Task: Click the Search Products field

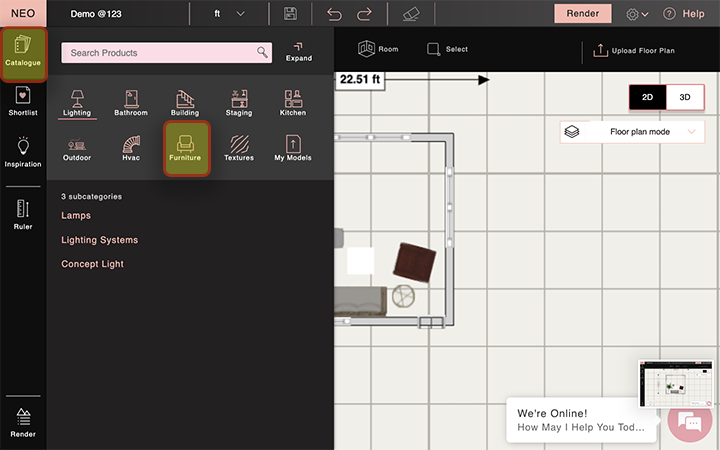Action: 166,53
